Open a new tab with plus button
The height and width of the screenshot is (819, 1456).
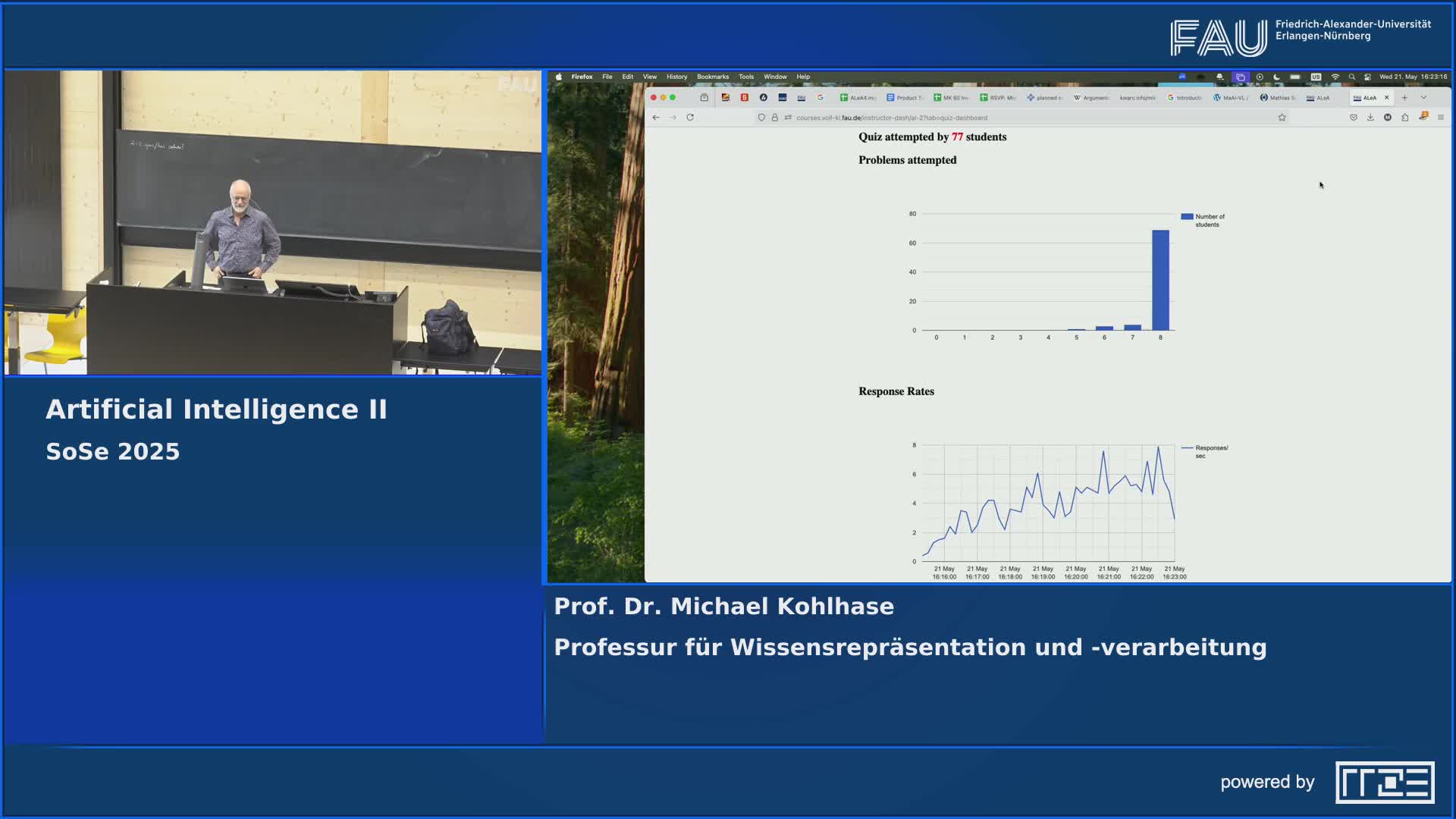pyautogui.click(x=1404, y=98)
